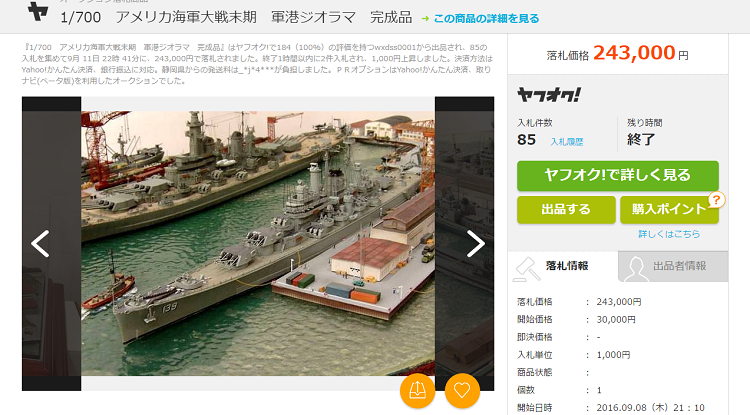Screen dimensions: 750x415
Task: Click the person icon on 出品者情報 tab
Action: tap(636, 269)
